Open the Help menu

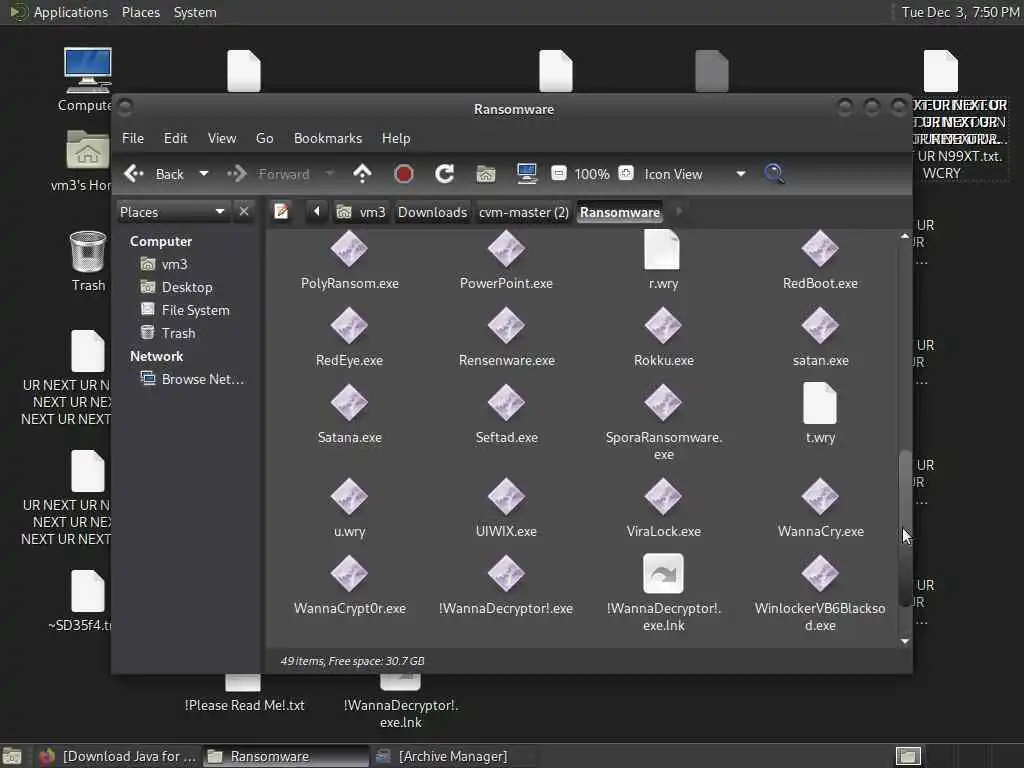(396, 138)
